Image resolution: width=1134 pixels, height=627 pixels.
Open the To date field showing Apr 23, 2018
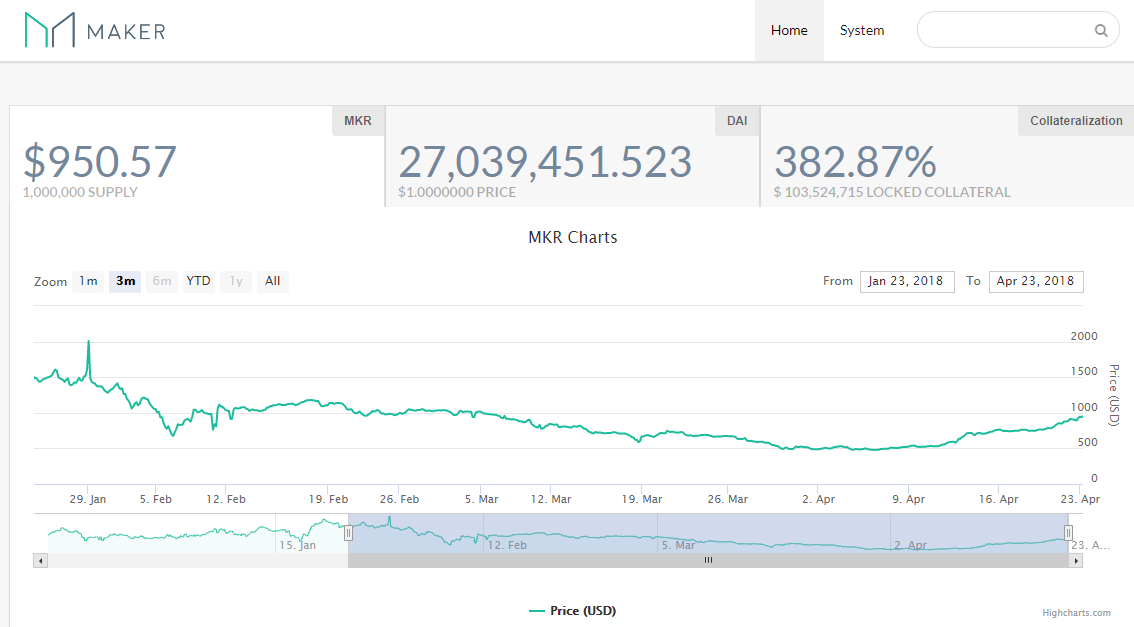click(x=1036, y=281)
